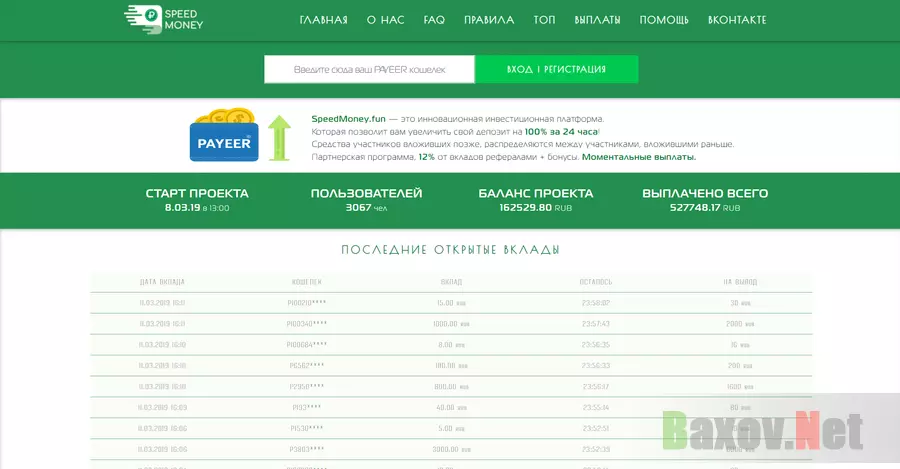Click the paid total 527748.17 RUB
This screenshot has width=900, height=469.
click(x=705, y=208)
